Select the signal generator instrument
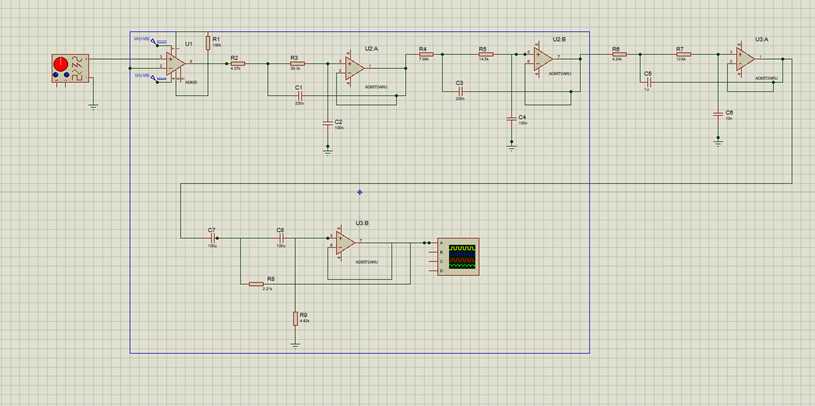 [x=70, y=68]
